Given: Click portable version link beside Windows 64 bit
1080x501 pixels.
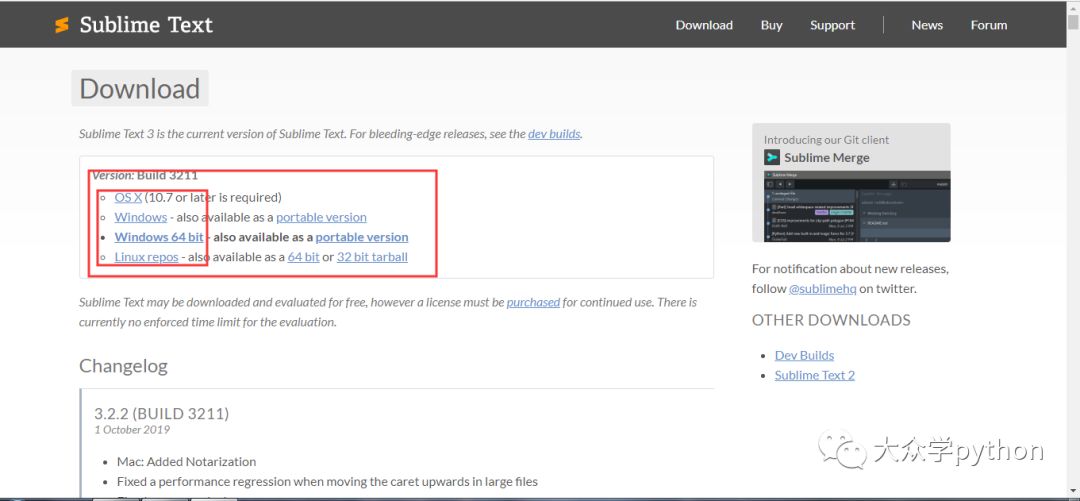Looking at the screenshot, I should click(362, 237).
